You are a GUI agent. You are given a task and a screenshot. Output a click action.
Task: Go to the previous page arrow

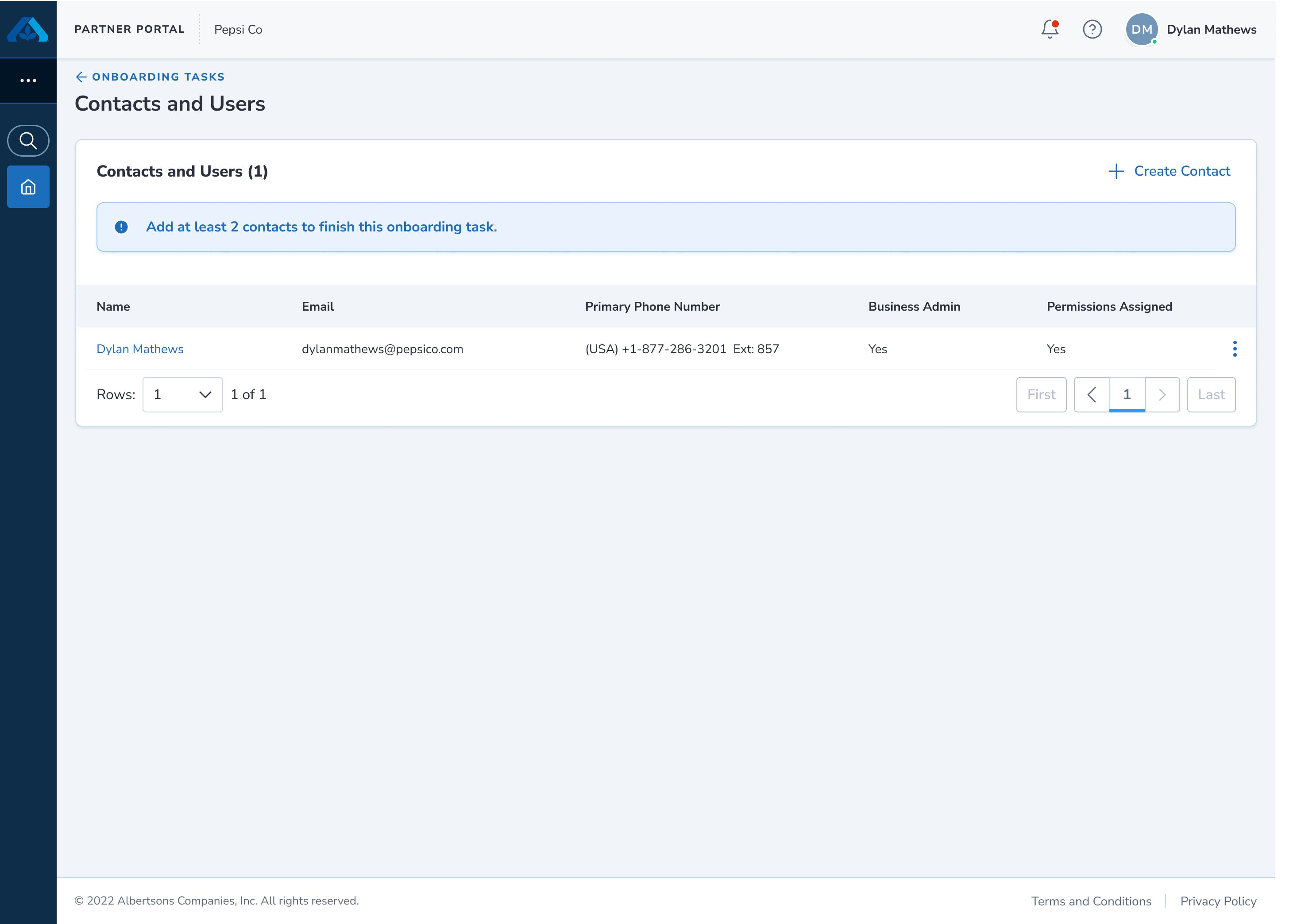point(1092,395)
